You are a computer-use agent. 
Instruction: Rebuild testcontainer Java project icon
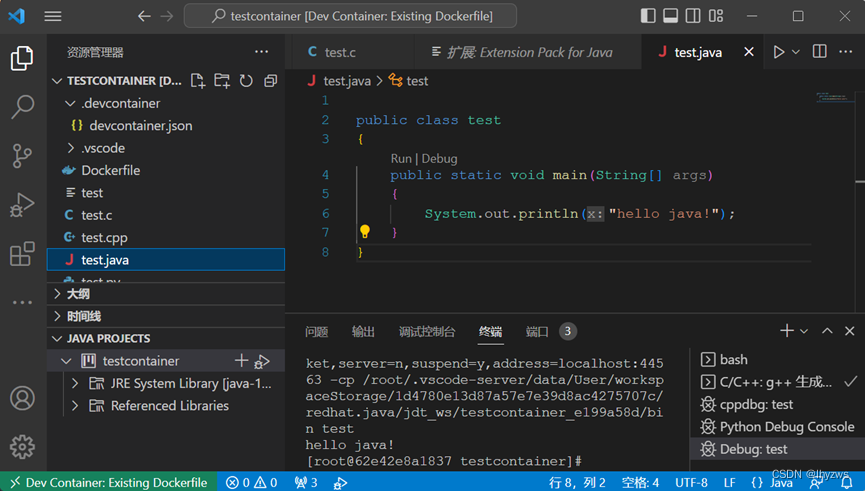tap(262, 361)
